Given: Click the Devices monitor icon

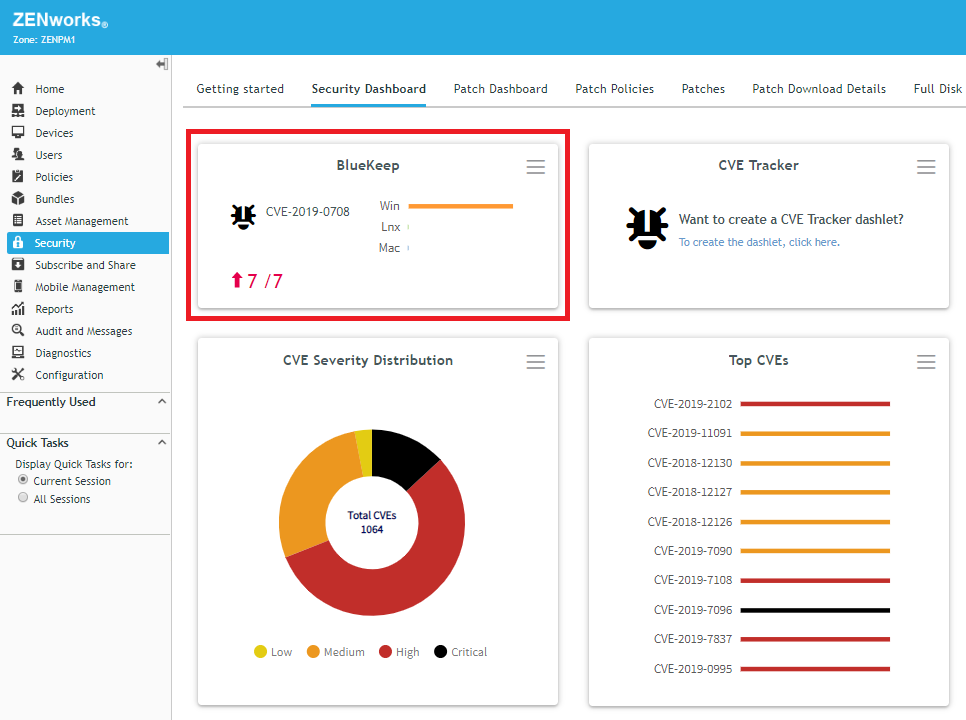Looking at the screenshot, I should coord(18,132).
